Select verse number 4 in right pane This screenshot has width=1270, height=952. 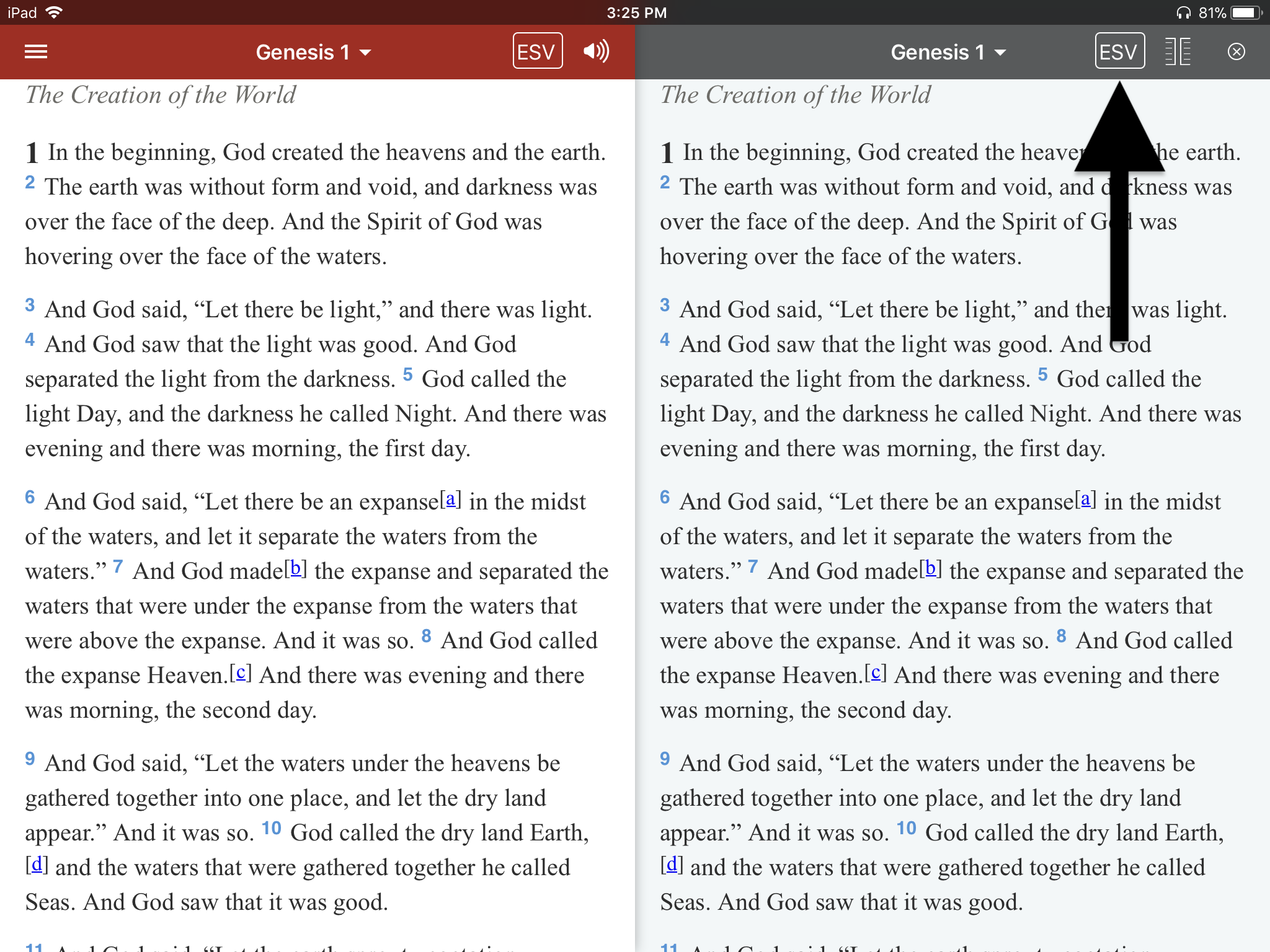tap(665, 340)
